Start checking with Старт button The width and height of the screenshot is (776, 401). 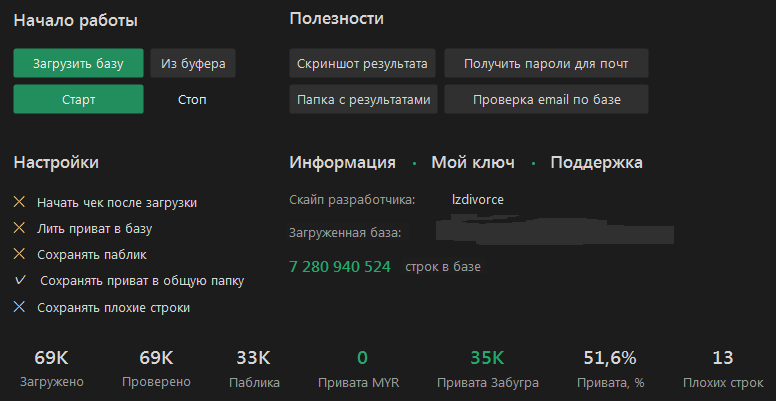pyautogui.click(x=78, y=100)
